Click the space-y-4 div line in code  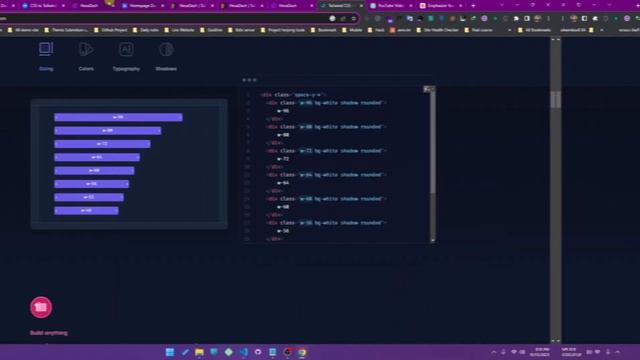pyautogui.click(x=293, y=95)
